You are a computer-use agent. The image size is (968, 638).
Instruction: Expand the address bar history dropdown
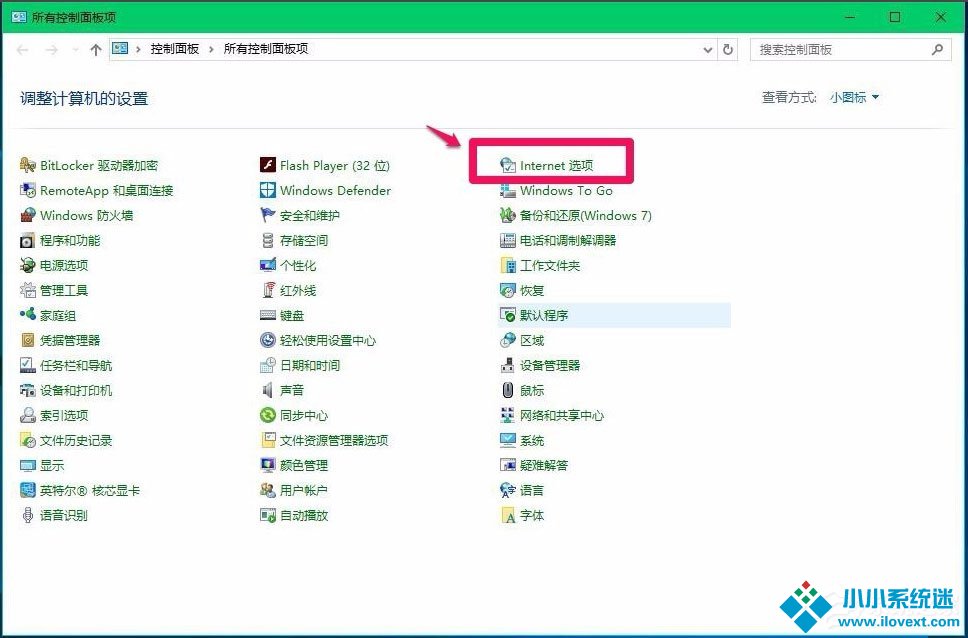[708, 50]
